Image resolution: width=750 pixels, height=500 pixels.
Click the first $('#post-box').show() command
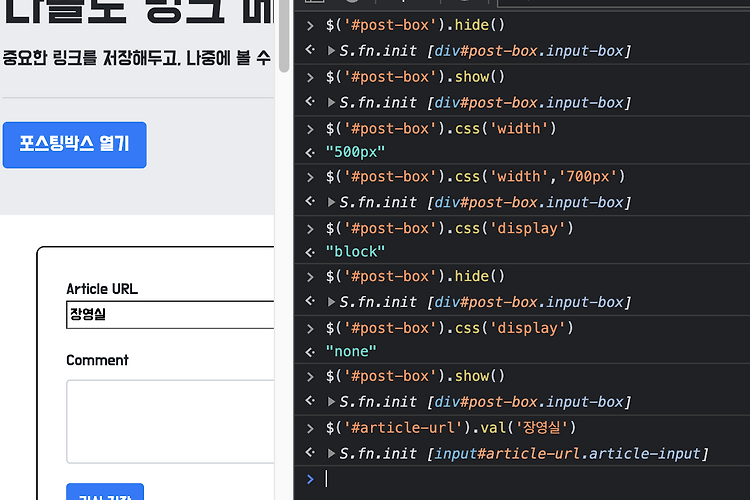(x=415, y=77)
